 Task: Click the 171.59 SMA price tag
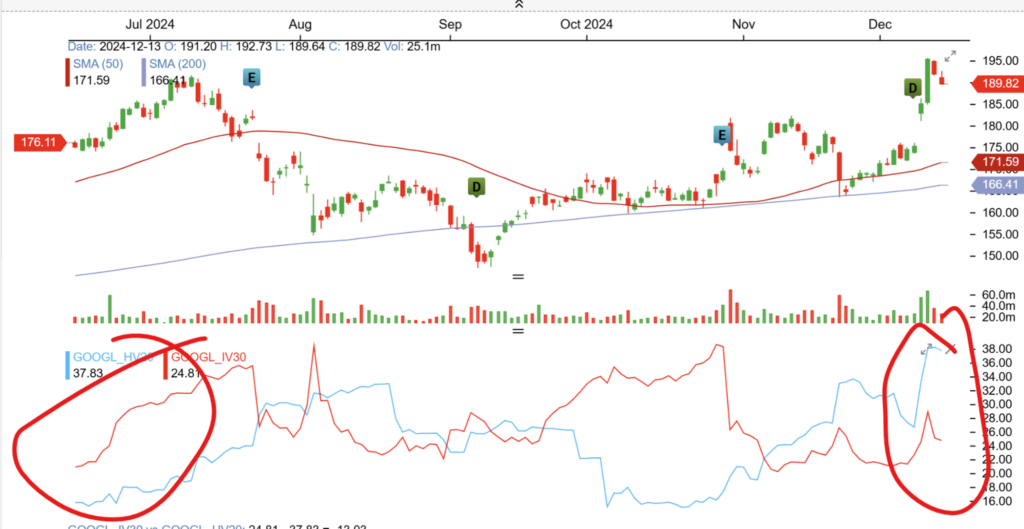997,161
